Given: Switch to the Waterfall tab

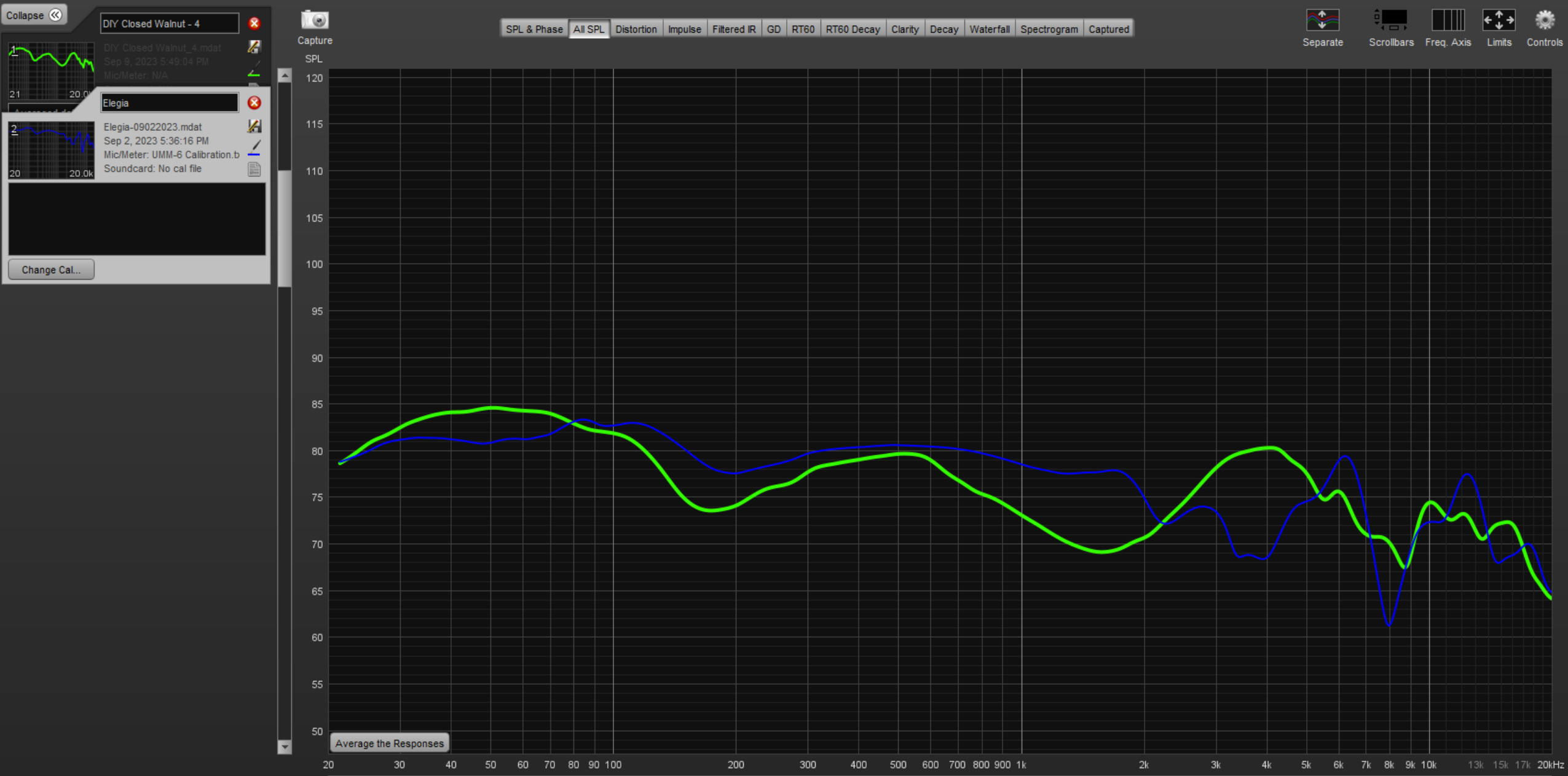Looking at the screenshot, I should click(x=990, y=29).
